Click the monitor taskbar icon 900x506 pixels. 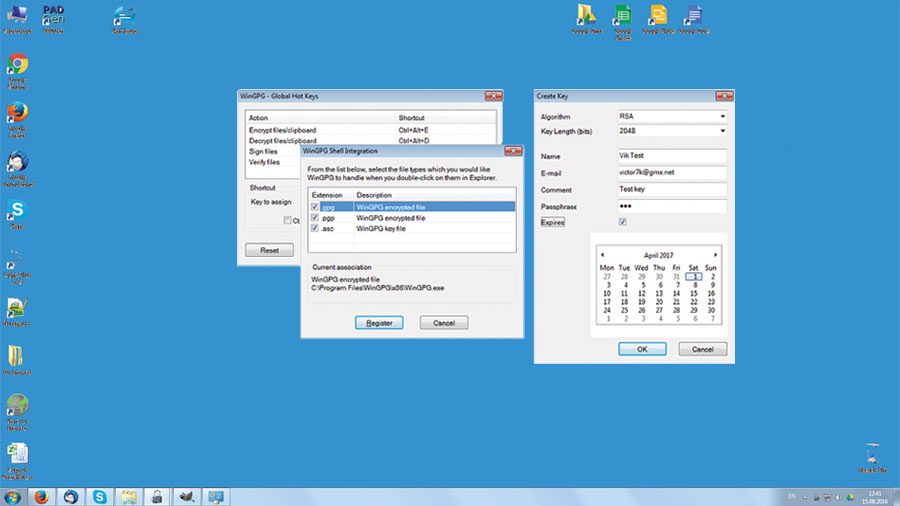[x=216, y=497]
